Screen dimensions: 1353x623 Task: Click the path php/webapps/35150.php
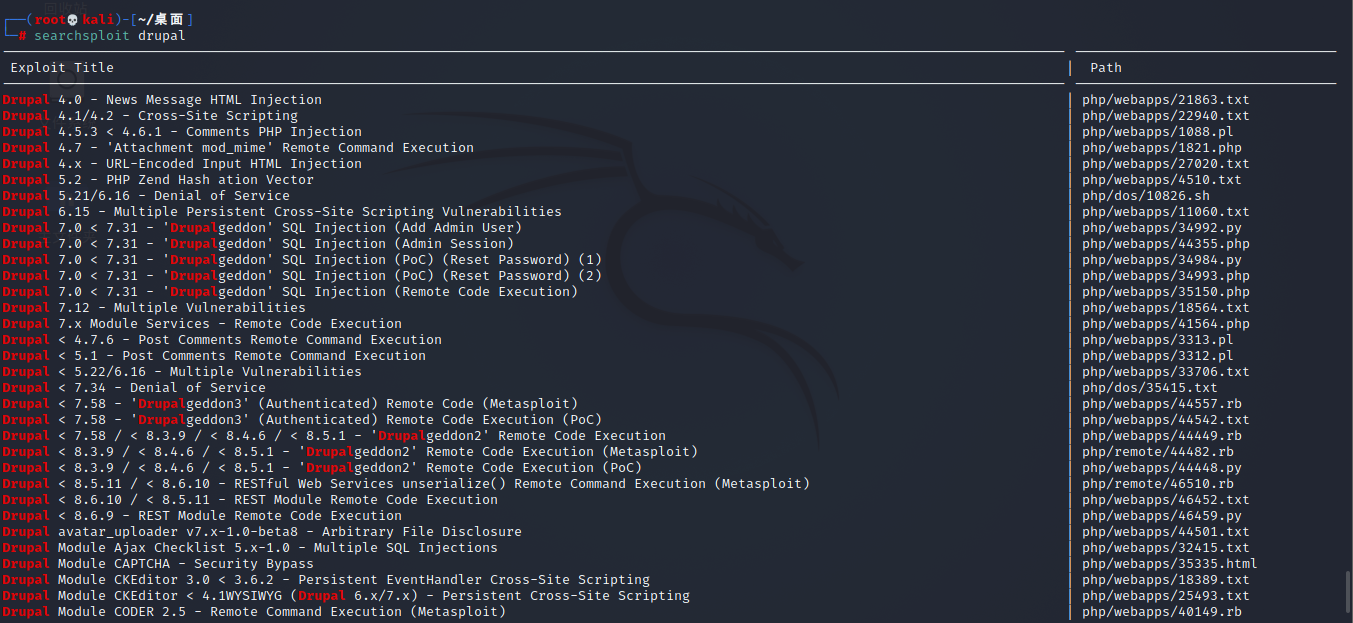tap(1166, 292)
